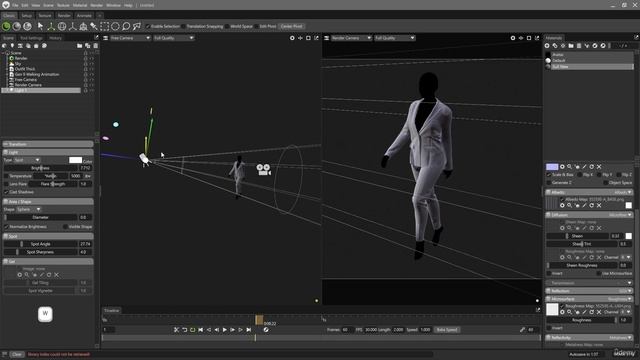The width and height of the screenshot is (640, 360).
Task: Open Free Camera viewport dropdown
Action: [x=130, y=38]
